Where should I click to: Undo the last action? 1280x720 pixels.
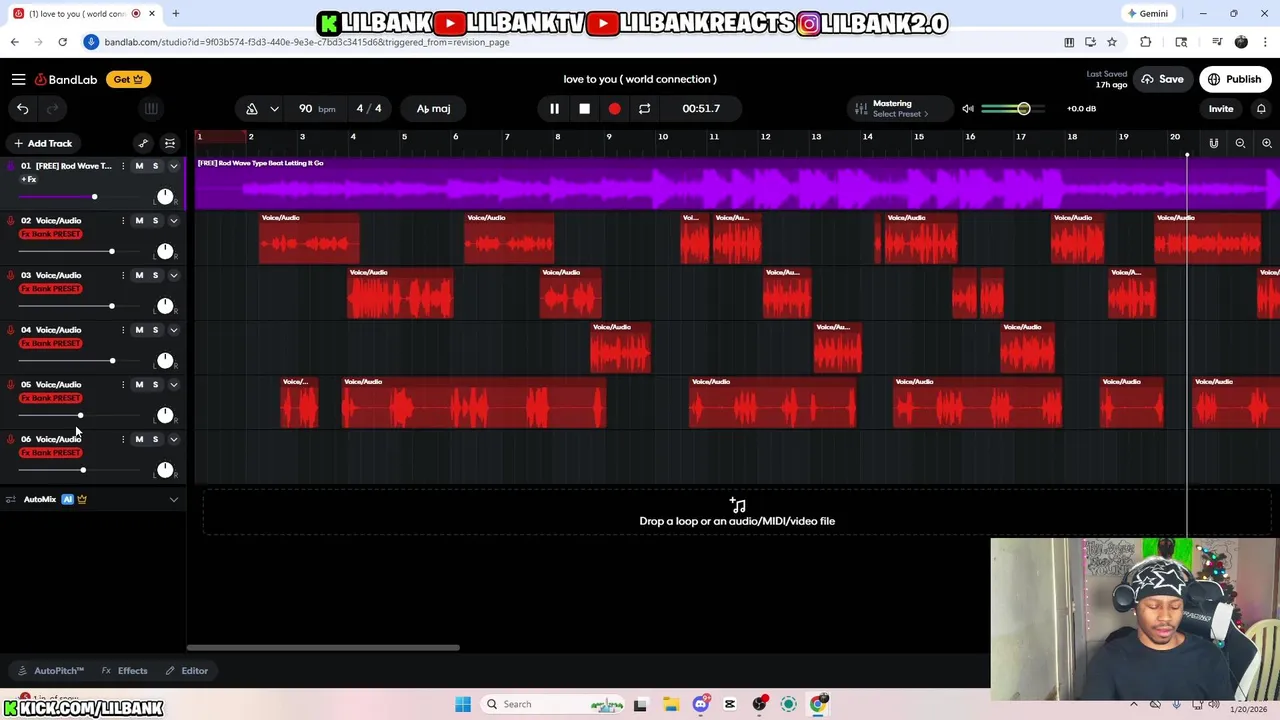click(x=22, y=108)
